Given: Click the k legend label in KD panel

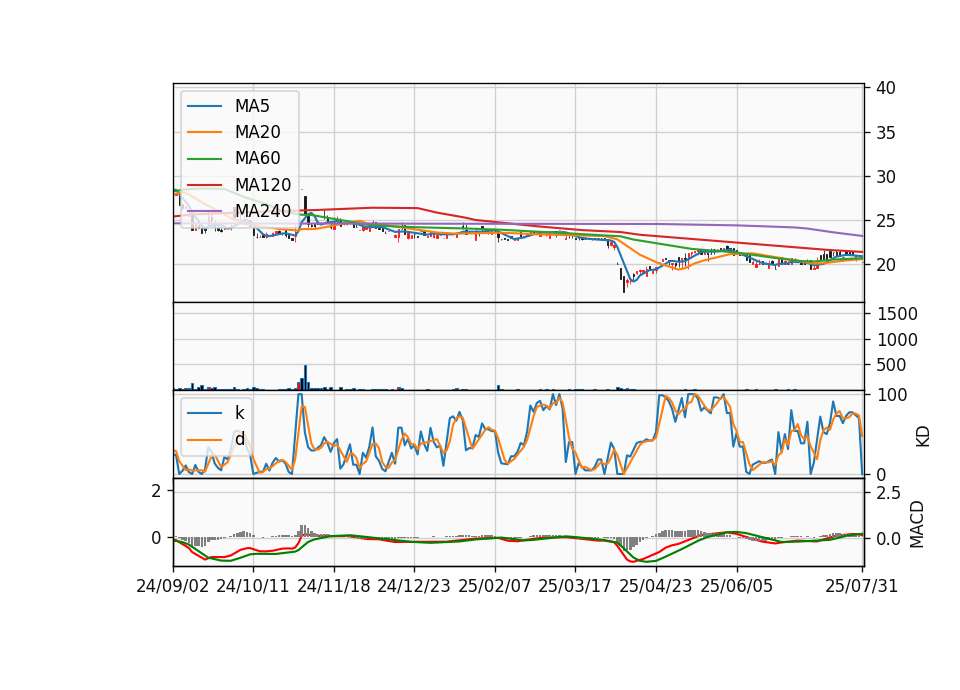Looking at the screenshot, I should pos(239,413).
